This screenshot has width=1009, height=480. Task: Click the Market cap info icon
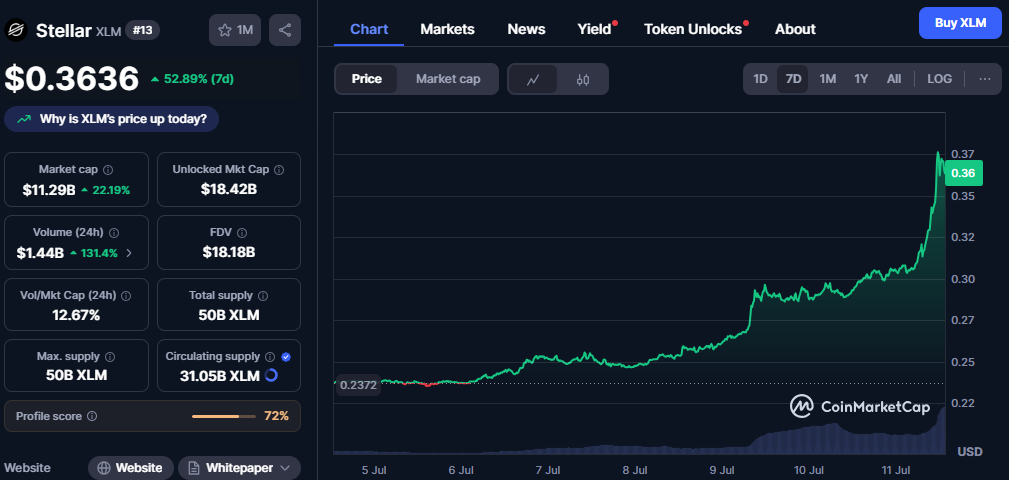pyautogui.click(x=108, y=170)
